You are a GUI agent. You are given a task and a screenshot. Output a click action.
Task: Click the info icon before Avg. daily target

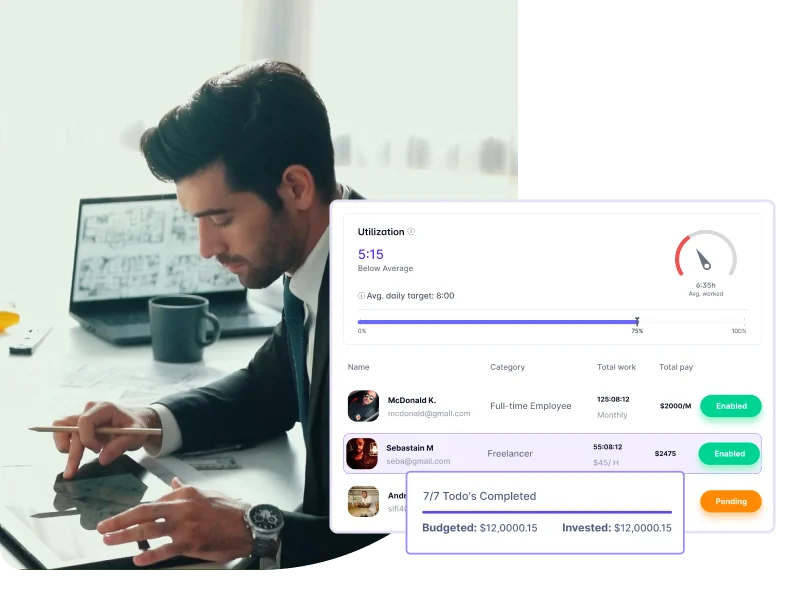coord(361,296)
